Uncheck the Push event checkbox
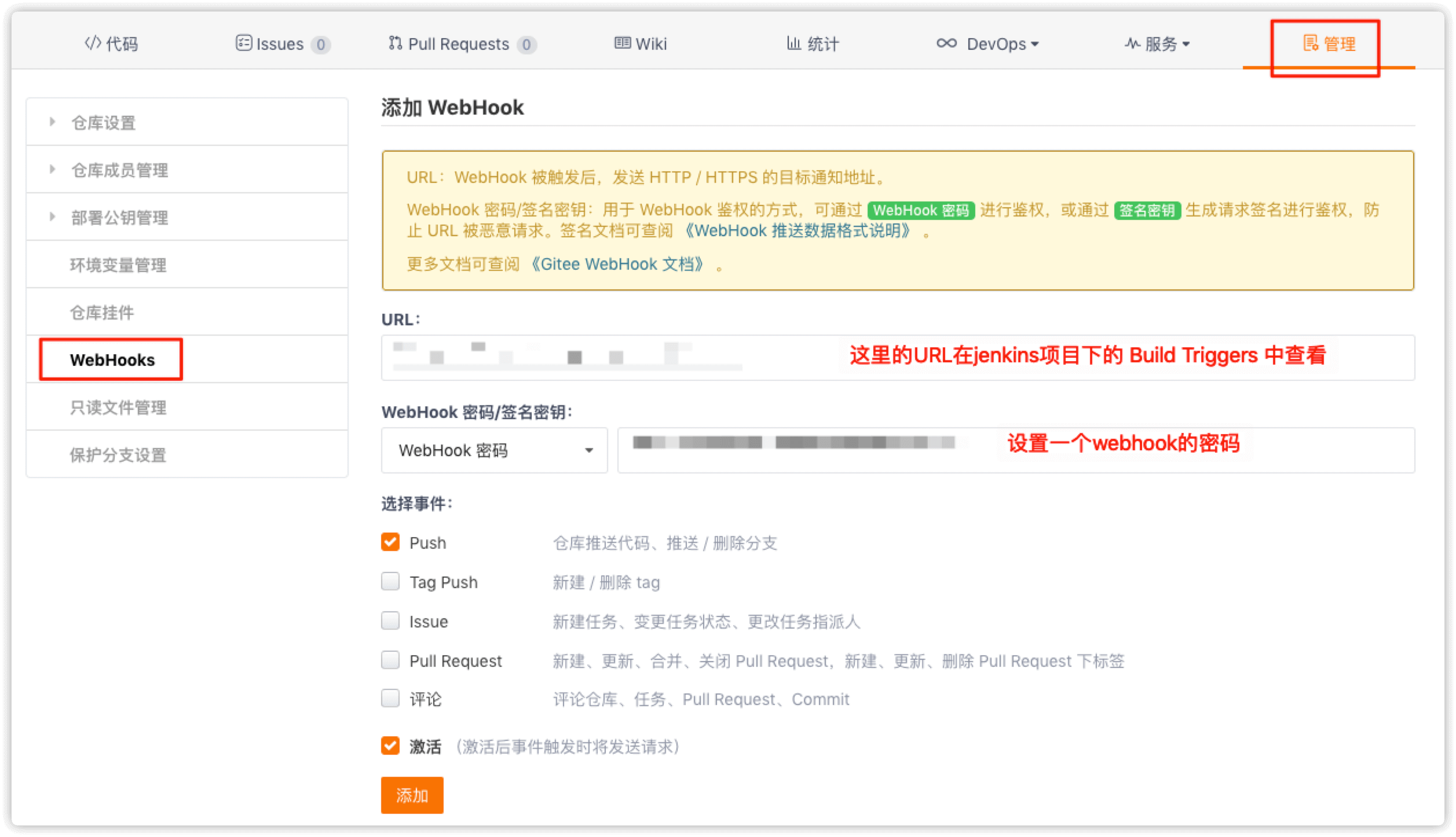The width and height of the screenshot is (1456, 837). [390, 542]
